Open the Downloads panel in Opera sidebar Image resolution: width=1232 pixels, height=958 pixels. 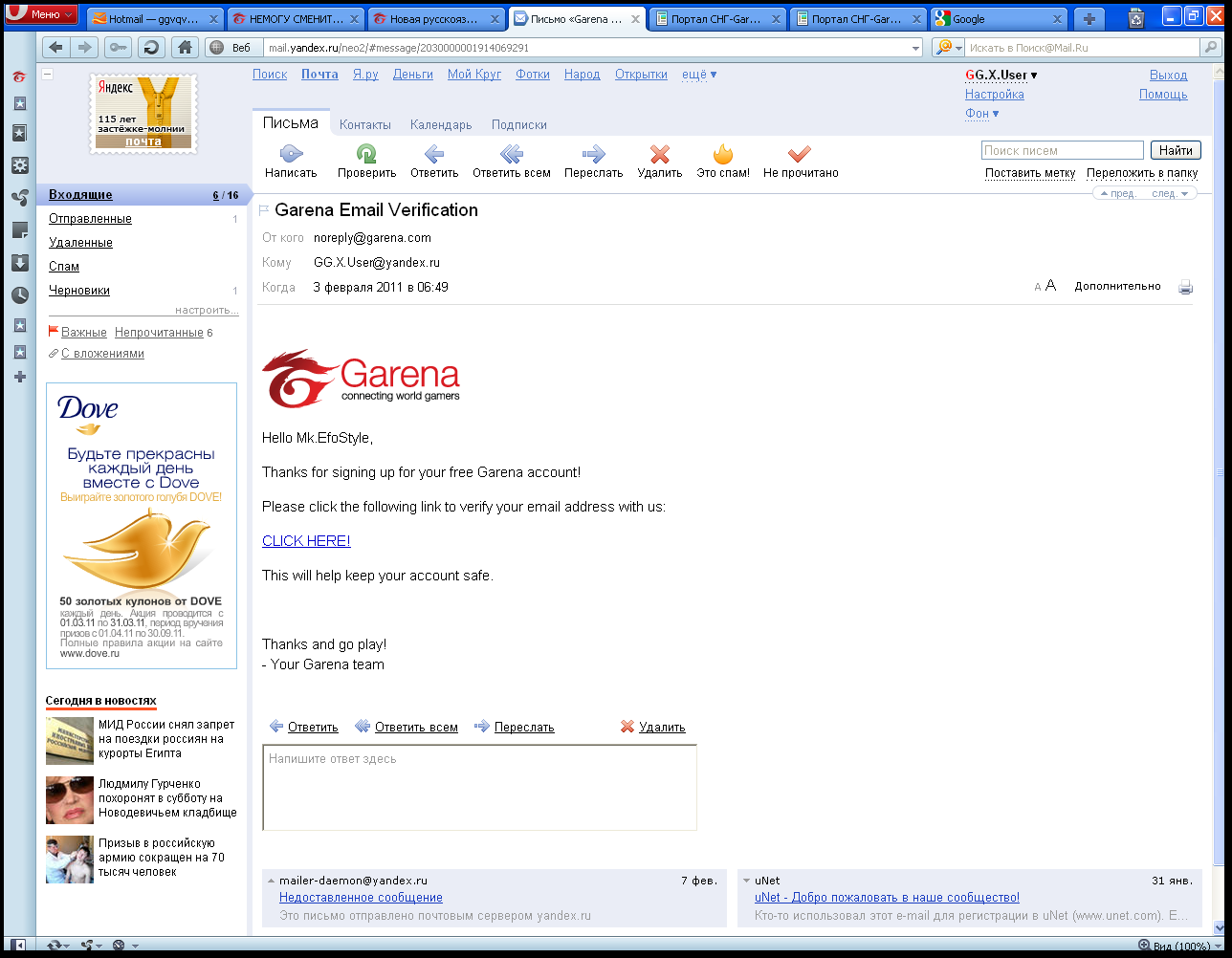[x=19, y=263]
